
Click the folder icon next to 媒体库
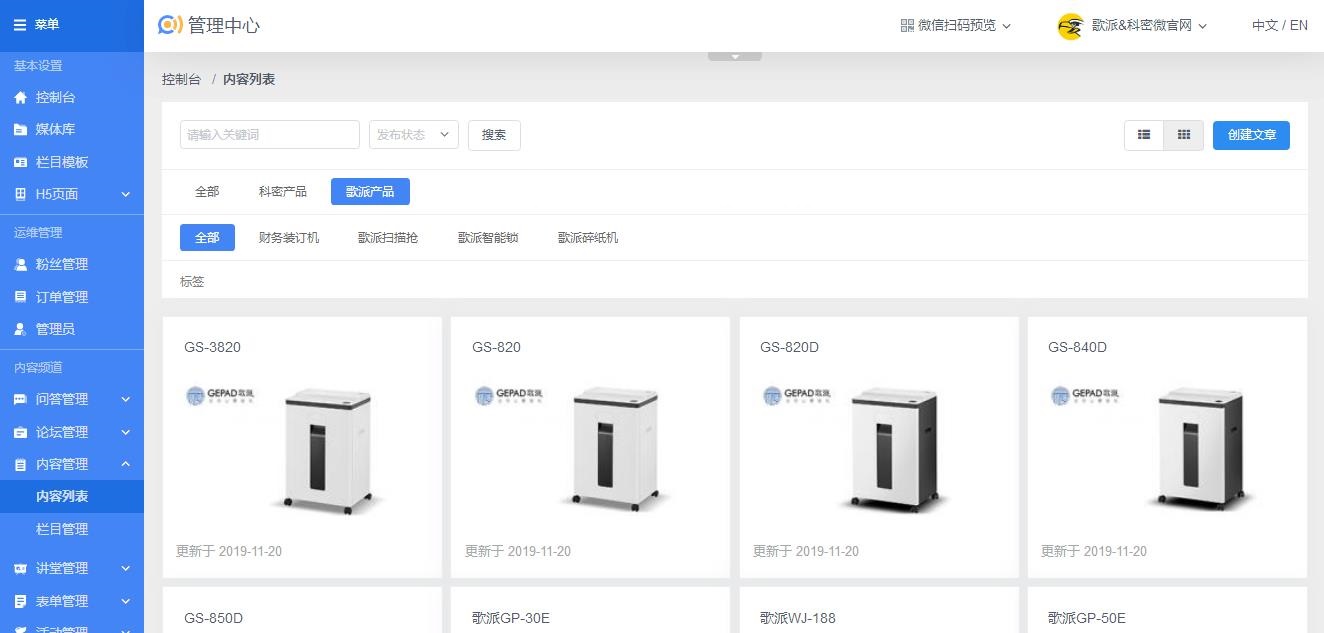(x=20, y=130)
